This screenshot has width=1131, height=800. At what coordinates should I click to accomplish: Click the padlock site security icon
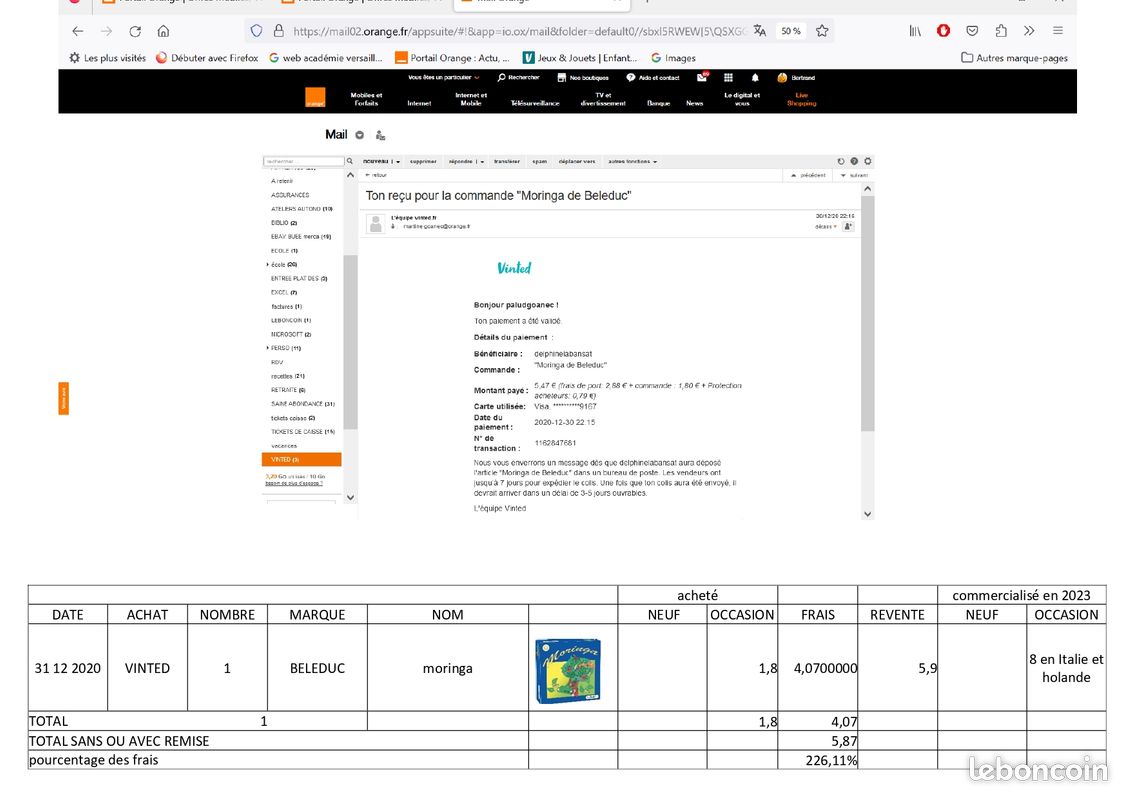[278, 31]
